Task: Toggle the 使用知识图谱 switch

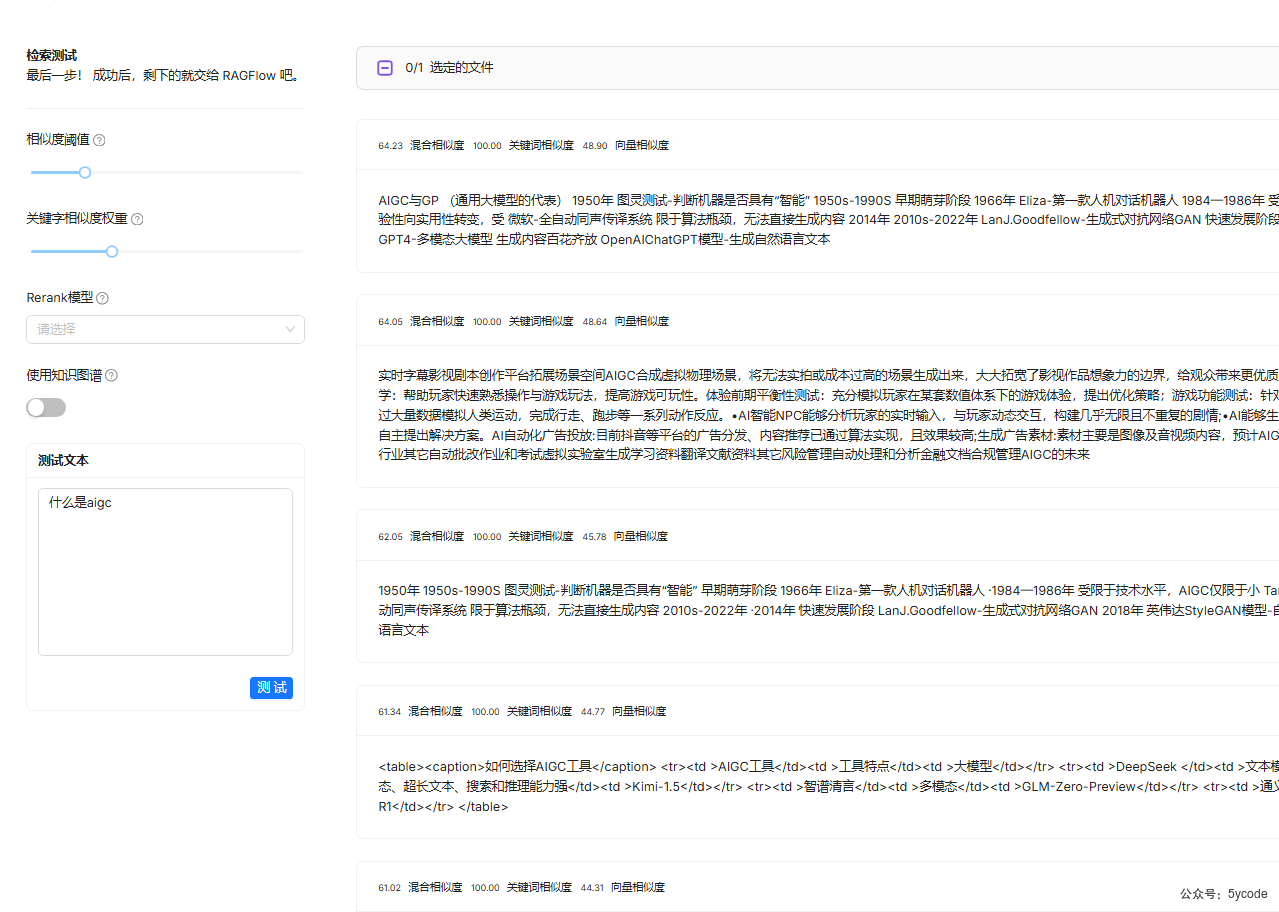Action: pyautogui.click(x=46, y=408)
